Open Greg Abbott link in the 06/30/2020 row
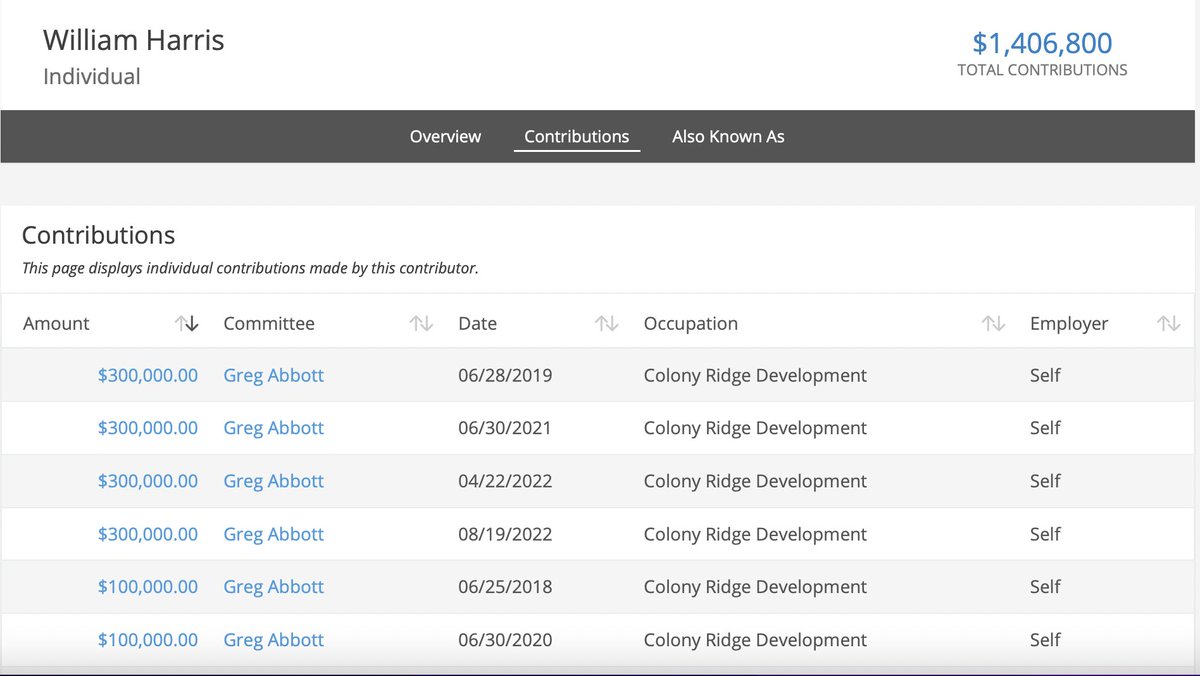 coord(273,640)
